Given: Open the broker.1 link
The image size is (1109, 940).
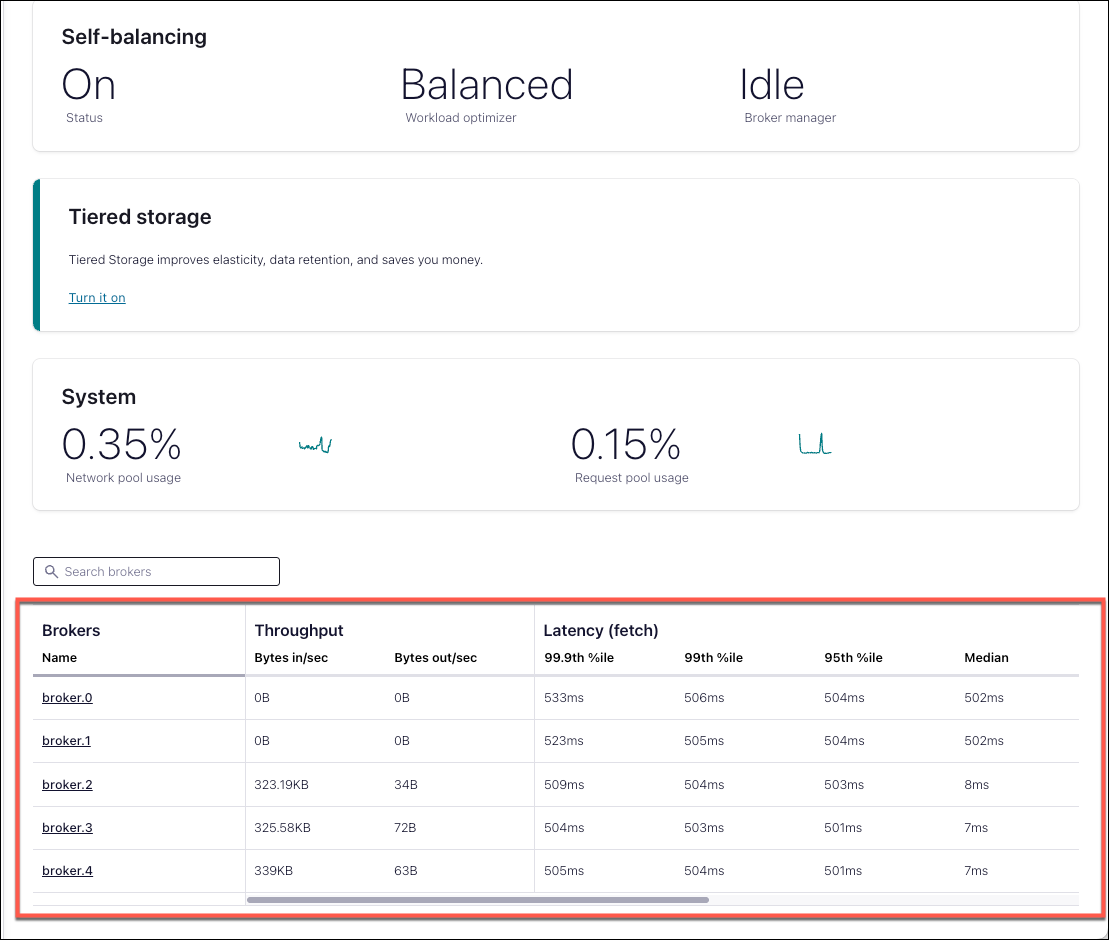Looking at the screenshot, I should (x=67, y=741).
